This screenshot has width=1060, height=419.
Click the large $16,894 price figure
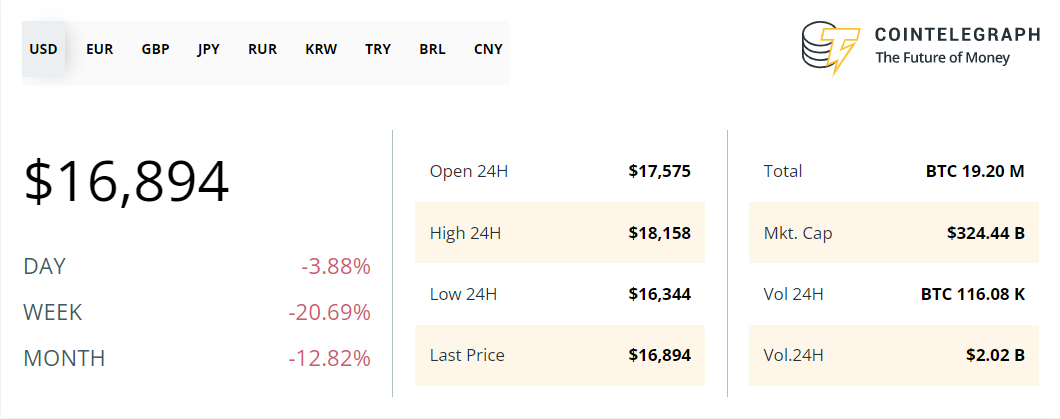(x=127, y=182)
